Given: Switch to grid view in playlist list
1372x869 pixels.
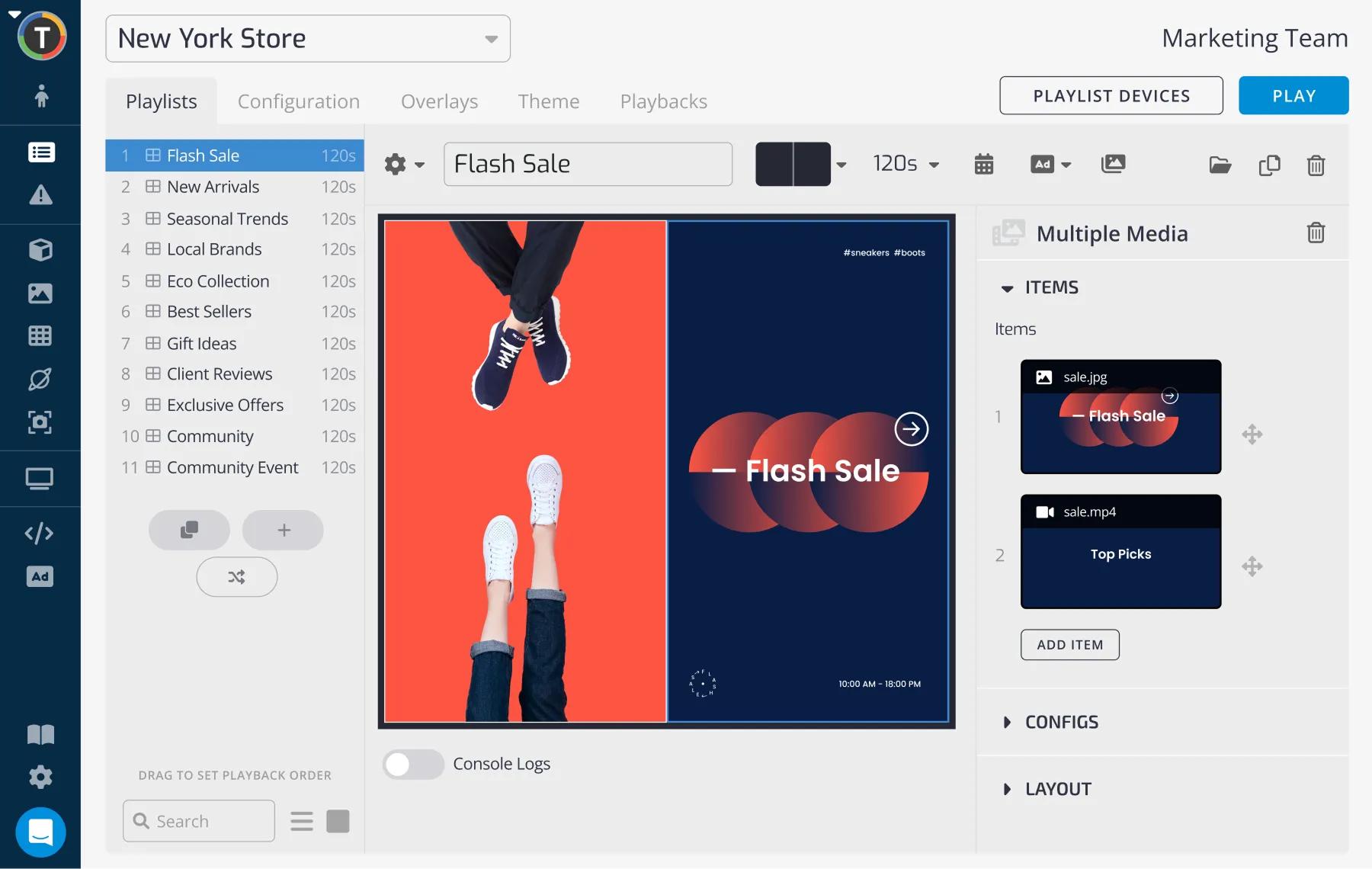Looking at the screenshot, I should click(338, 821).
